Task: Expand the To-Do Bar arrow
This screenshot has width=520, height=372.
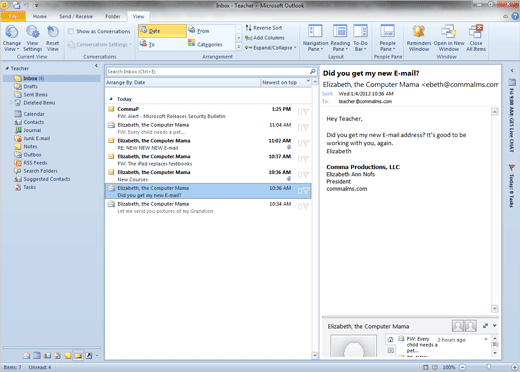Action: [512, 71]
